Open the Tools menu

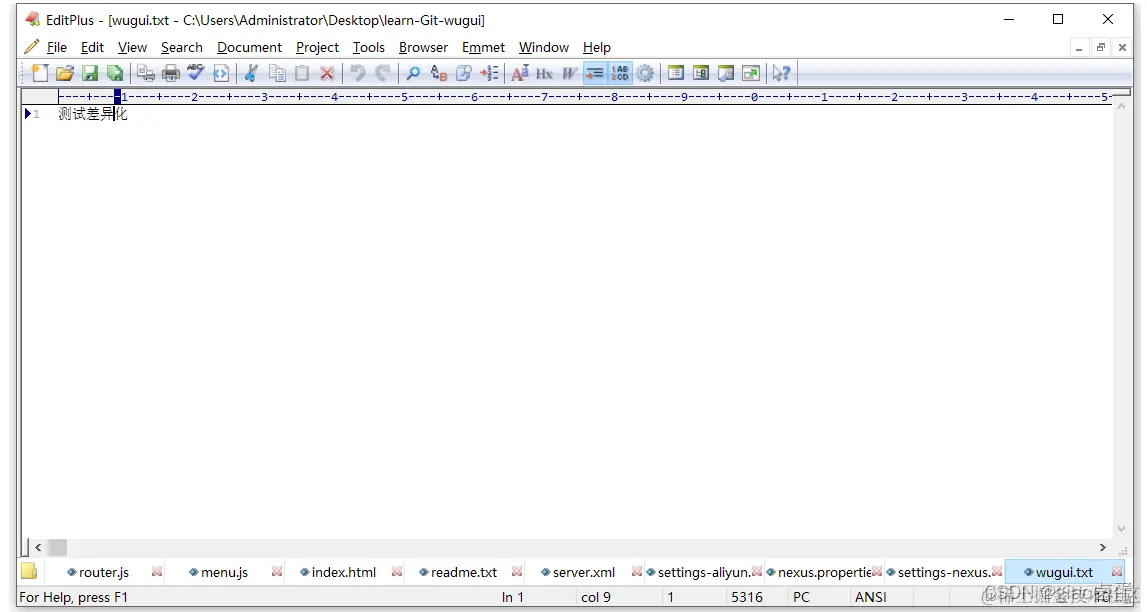pyautogui.click(x=369, y=48)
